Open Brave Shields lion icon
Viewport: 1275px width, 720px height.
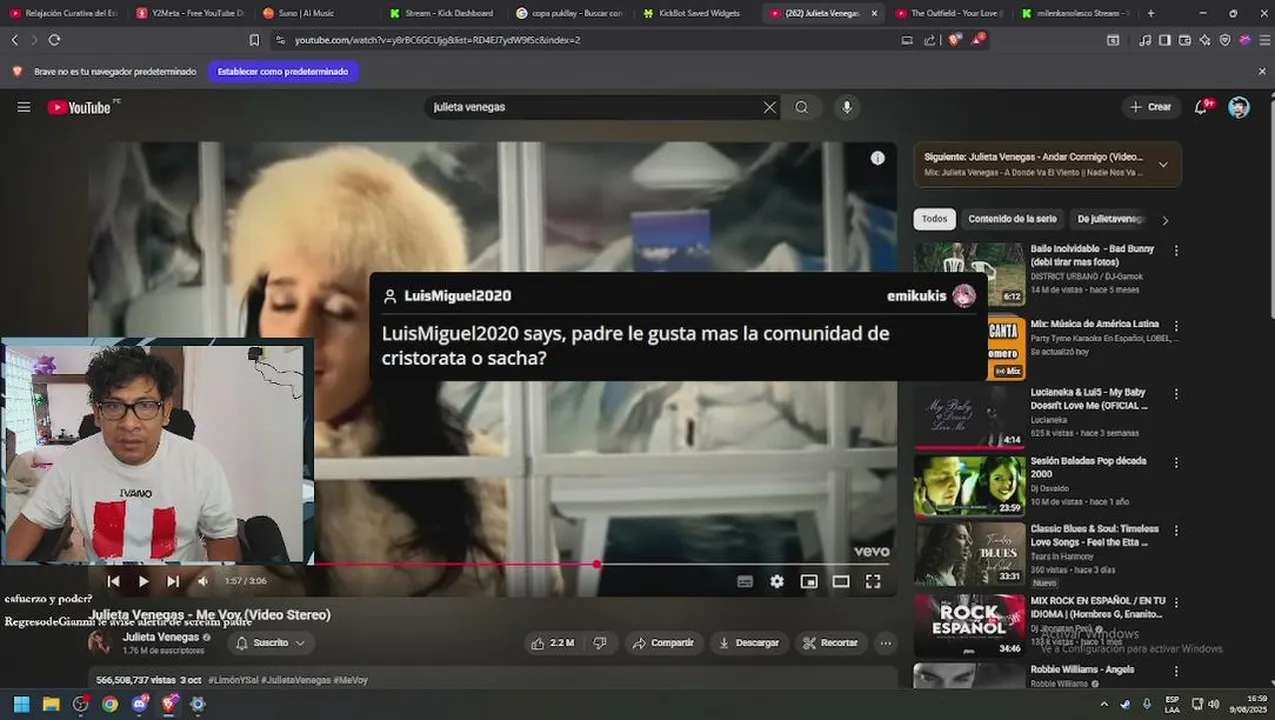pos(954,40)
